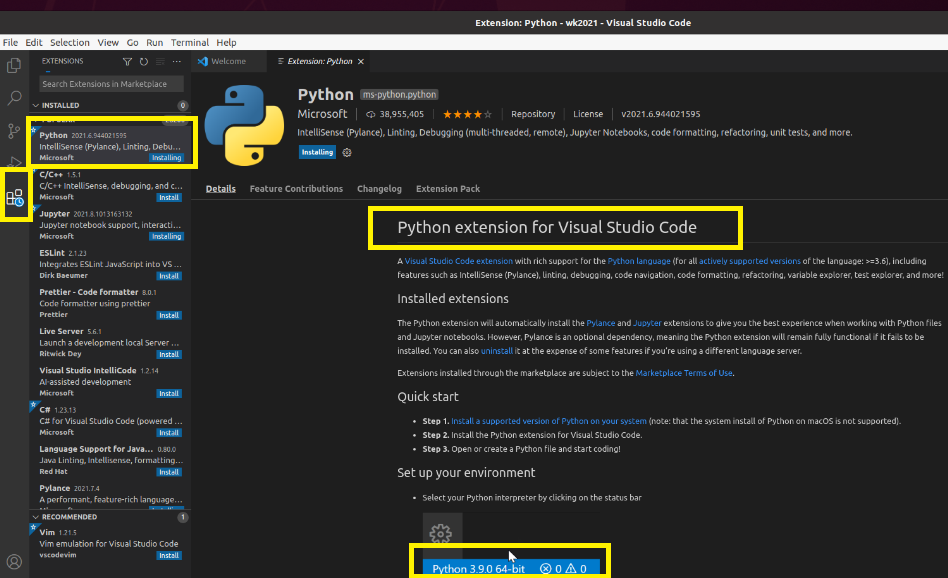Viewport: 948px width, 578px height.
Task: Open the Extensions view icon
Action: point(15,197)
